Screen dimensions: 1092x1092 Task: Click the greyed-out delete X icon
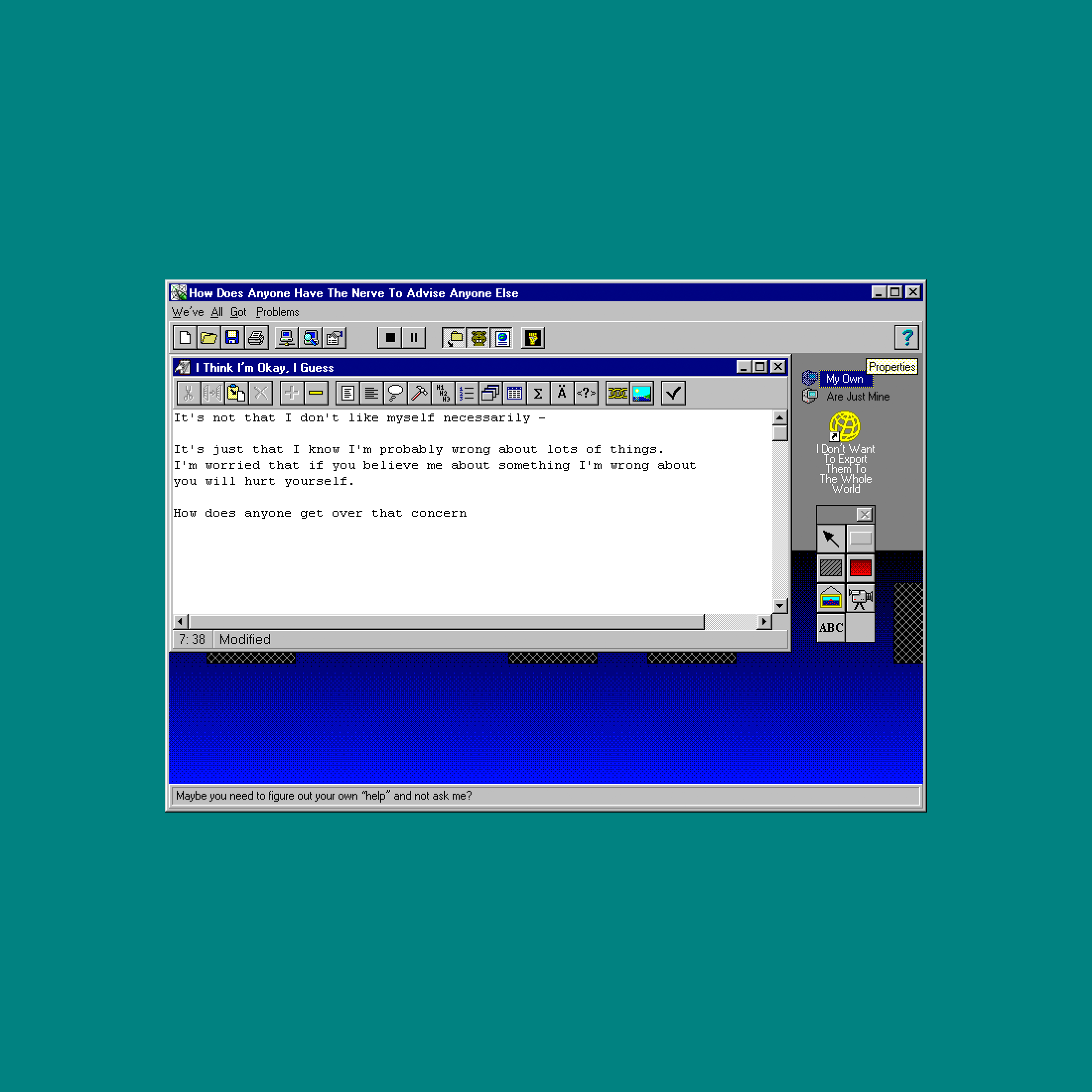pyautogui.click(x=261, y=394)
